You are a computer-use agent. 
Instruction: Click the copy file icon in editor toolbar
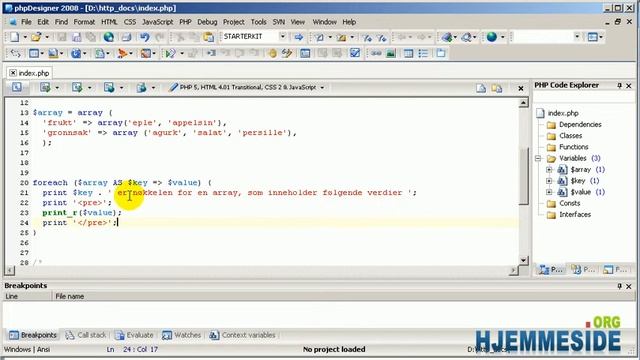(497, 88)
